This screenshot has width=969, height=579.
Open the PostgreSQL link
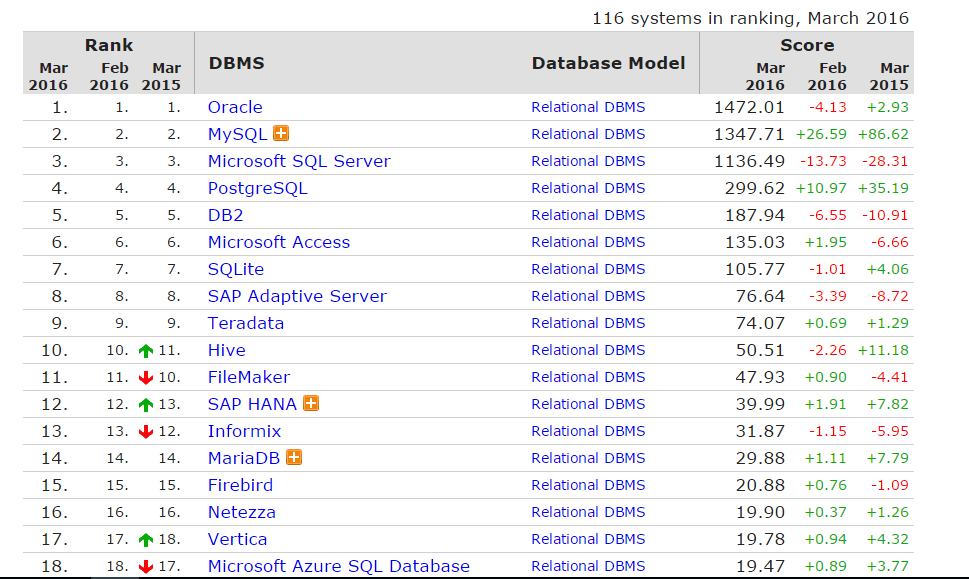tap(256, 188)
